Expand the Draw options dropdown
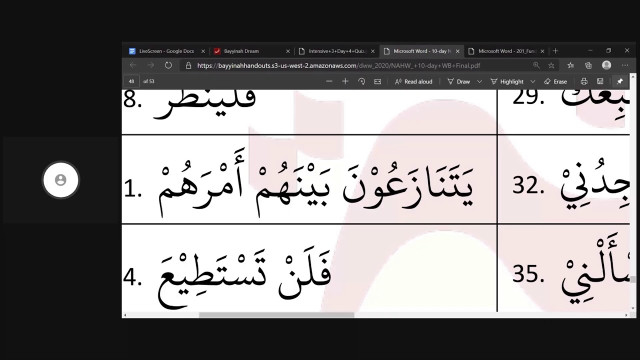Image resolution: width=640 pixels, height=360 pixels. tap(480, 82)
